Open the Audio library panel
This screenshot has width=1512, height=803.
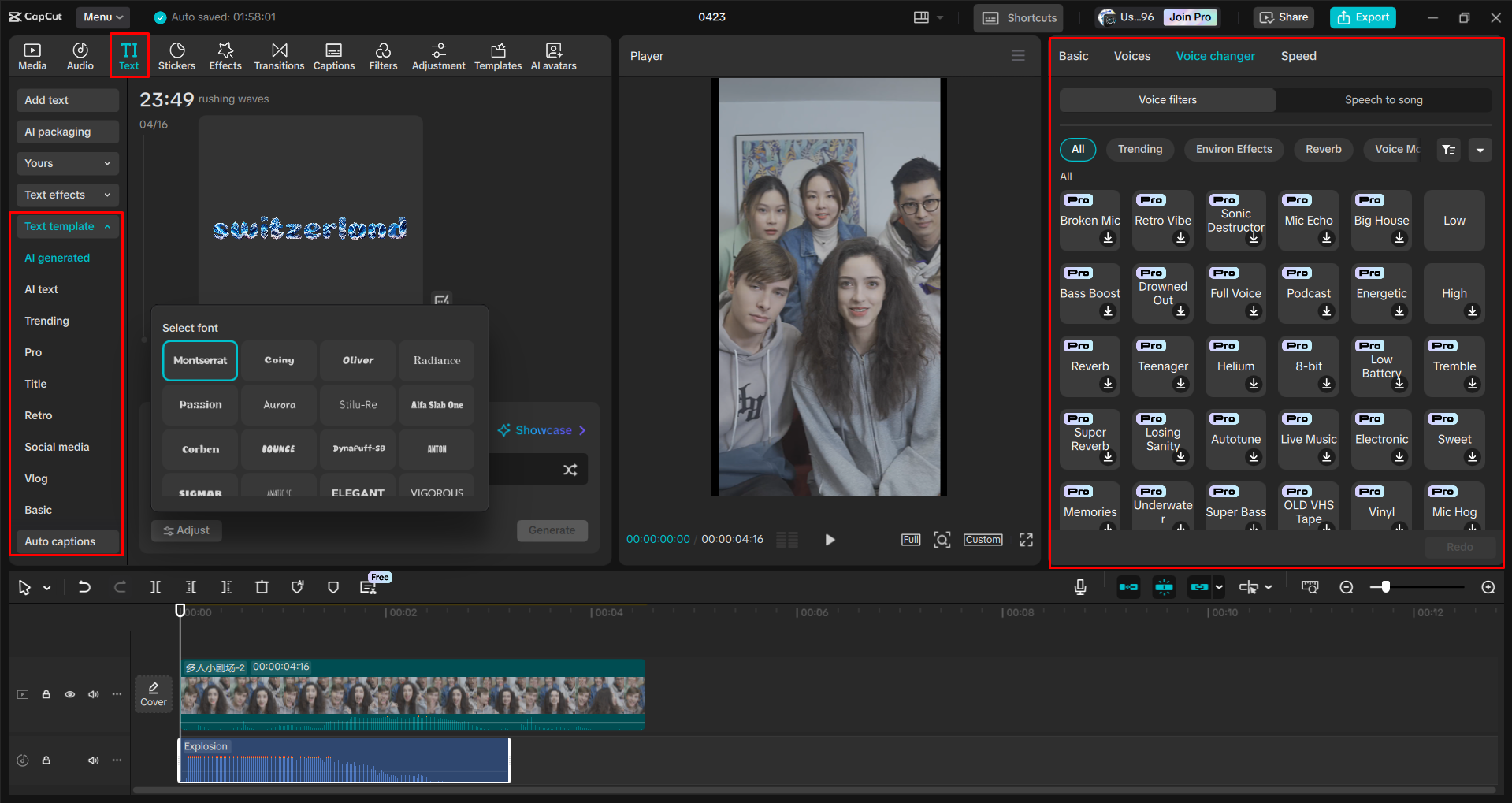click(x=80, y=55)
